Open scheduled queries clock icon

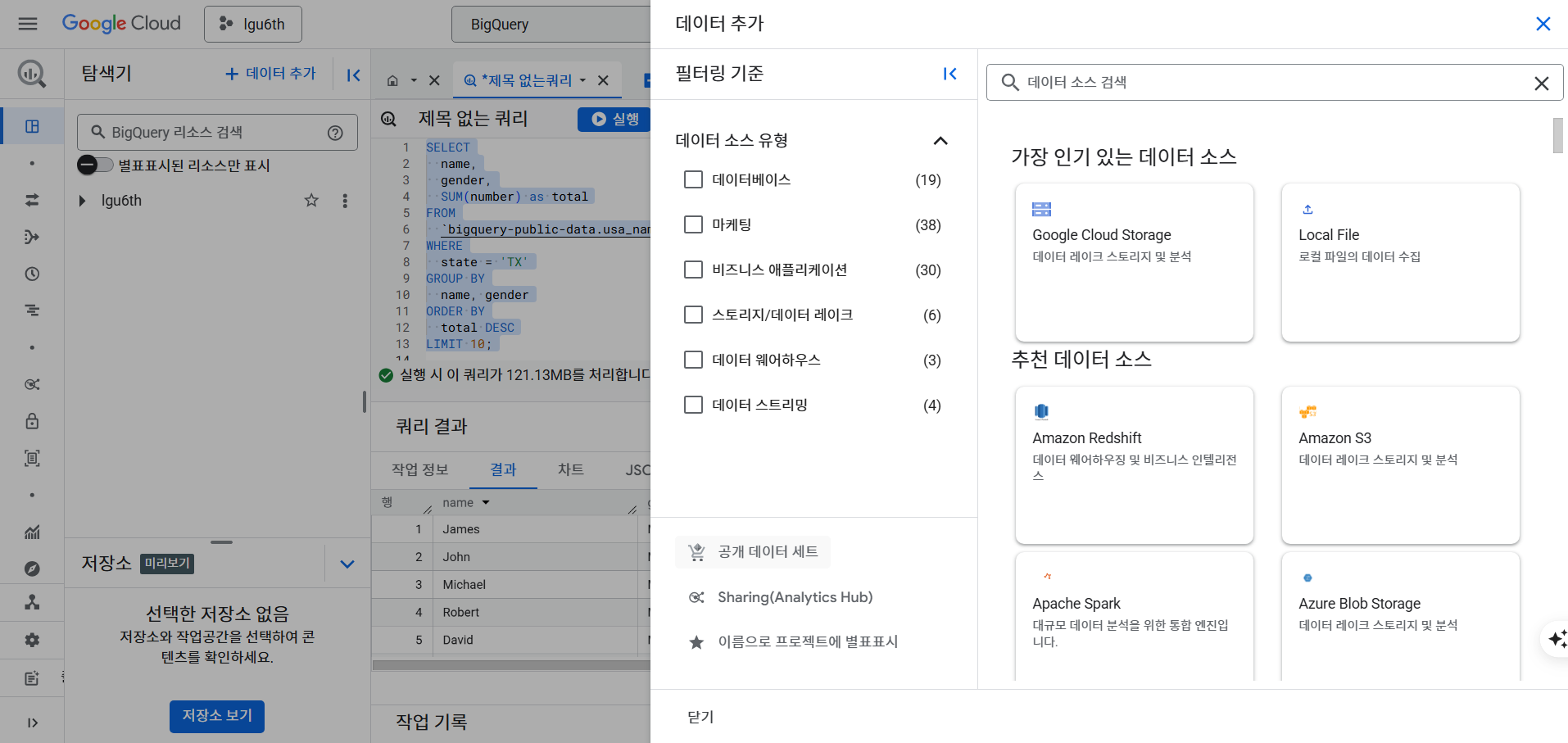(32, 274)
